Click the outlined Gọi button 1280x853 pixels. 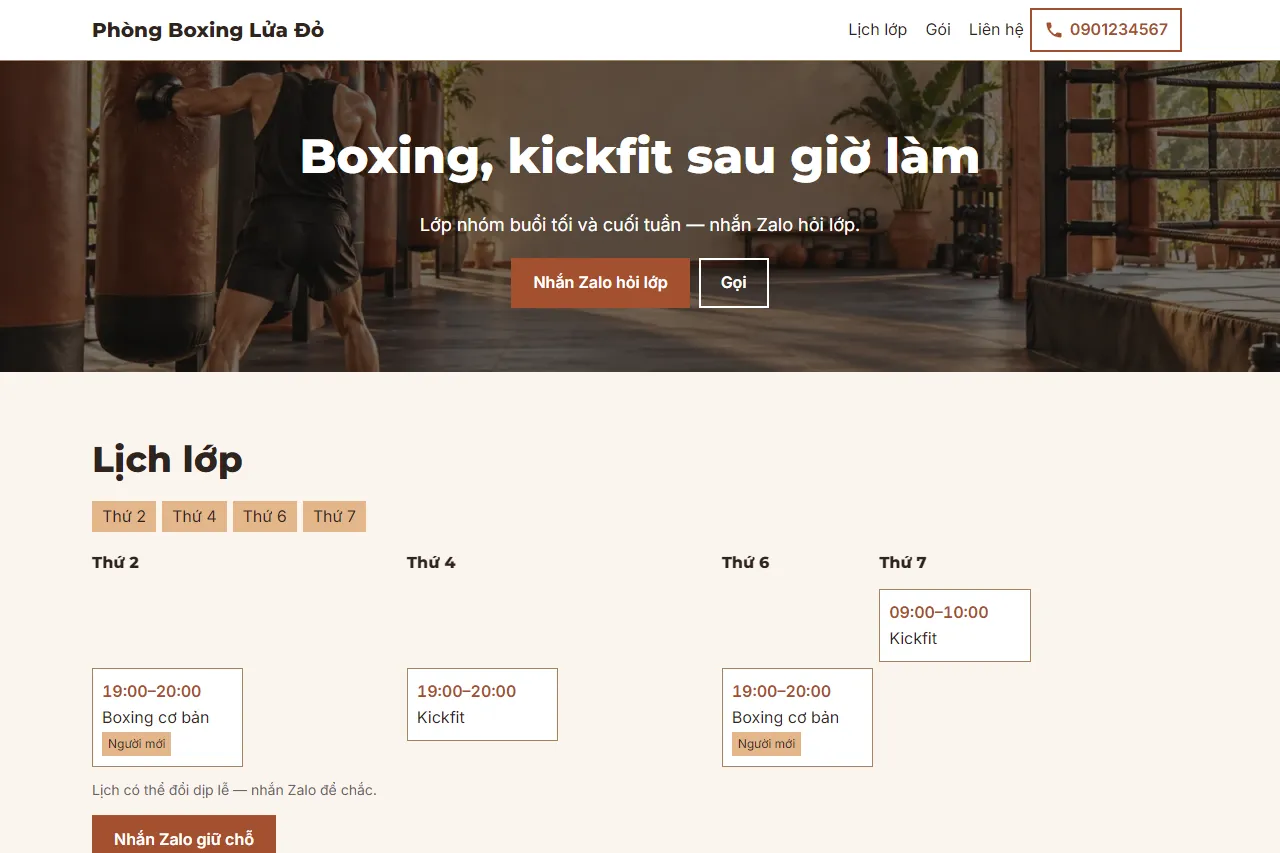[x=734, y=283]
